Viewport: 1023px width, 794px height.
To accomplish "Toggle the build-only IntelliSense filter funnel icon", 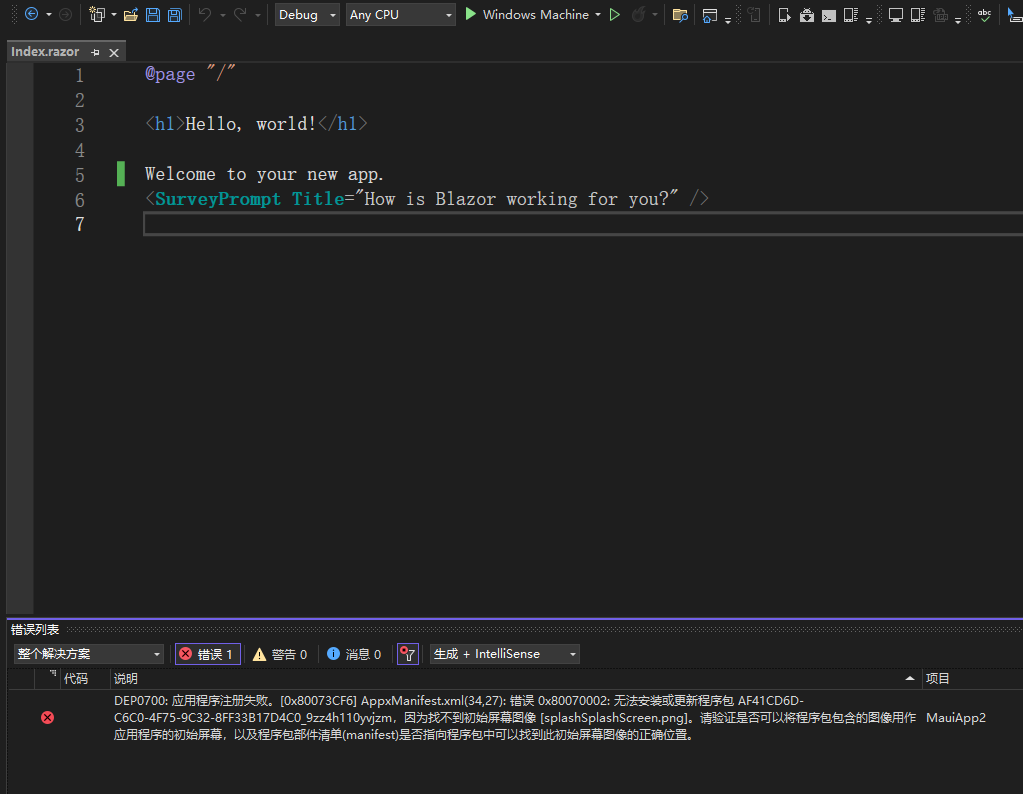I will (408, 654).
